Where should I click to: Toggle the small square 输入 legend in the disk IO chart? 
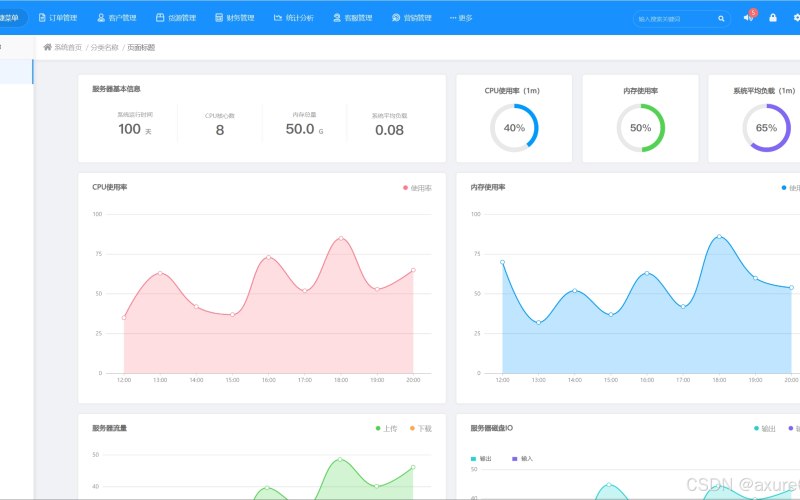(x=522, y=459)
